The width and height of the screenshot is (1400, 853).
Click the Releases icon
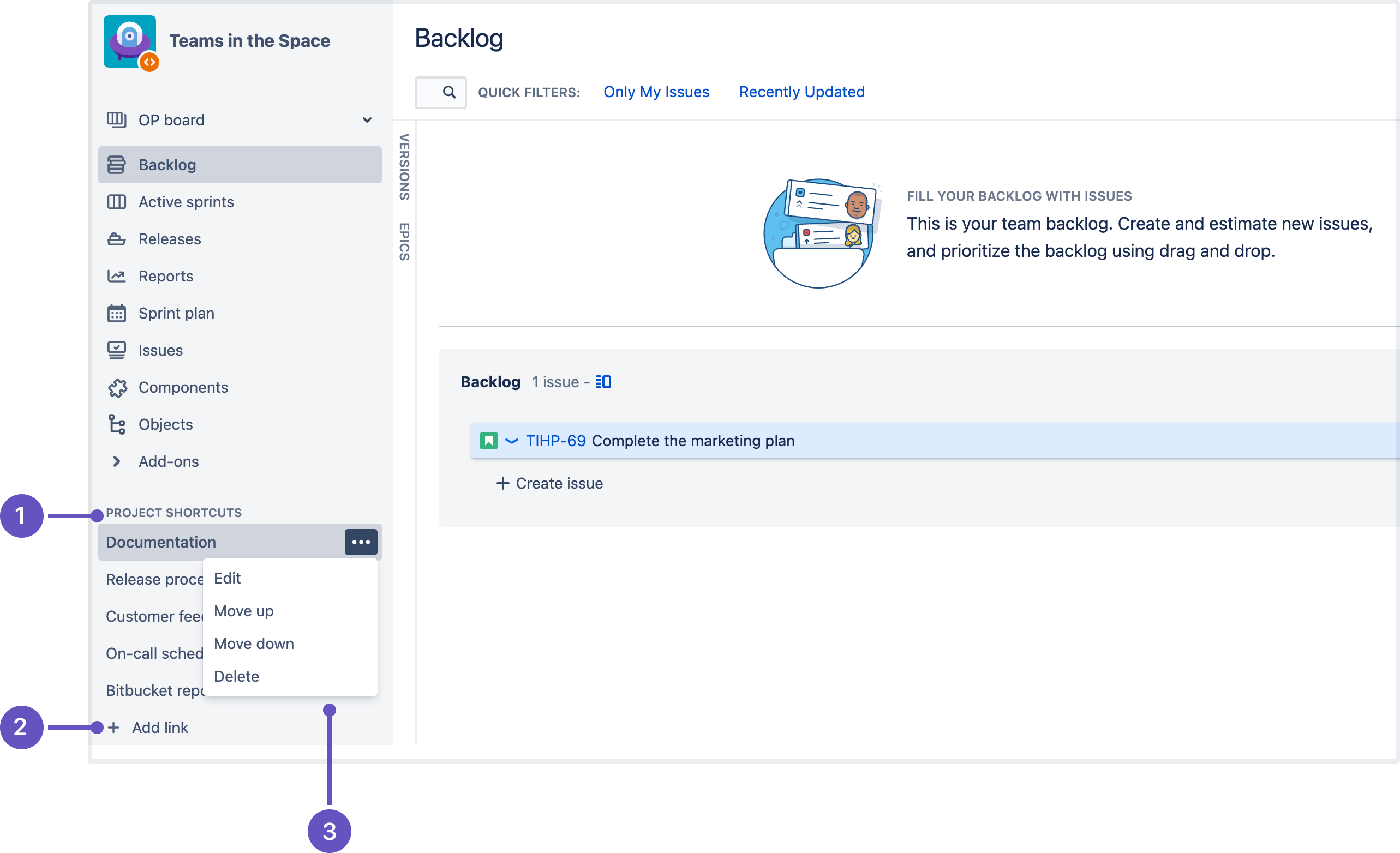tap(117, 239)
